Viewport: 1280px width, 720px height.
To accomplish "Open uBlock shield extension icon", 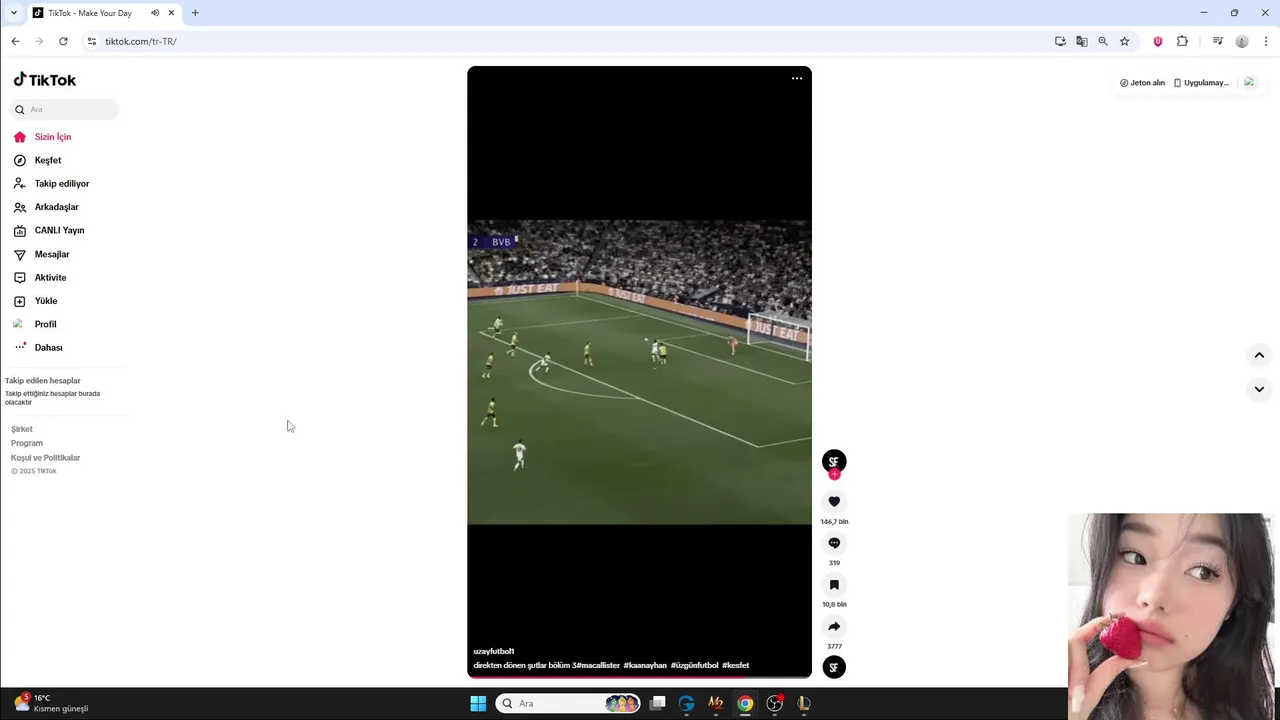I will pyautogui.click(x=1158, y=41).
